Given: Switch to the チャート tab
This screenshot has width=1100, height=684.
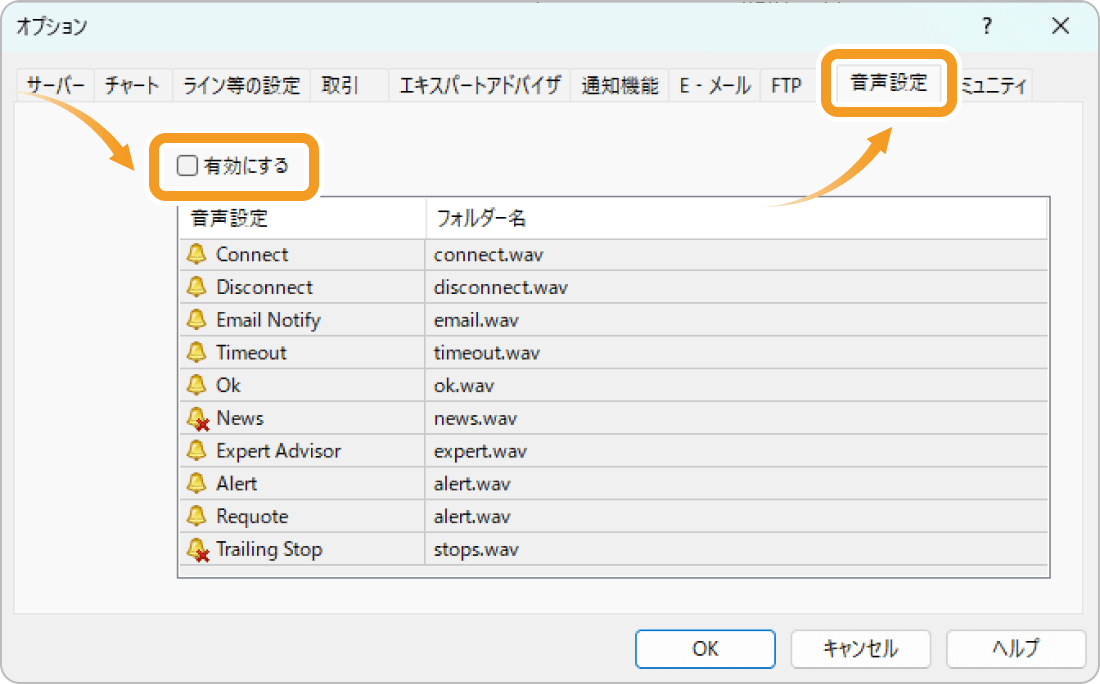Looking at the screenshot, I should click(133, 86).
